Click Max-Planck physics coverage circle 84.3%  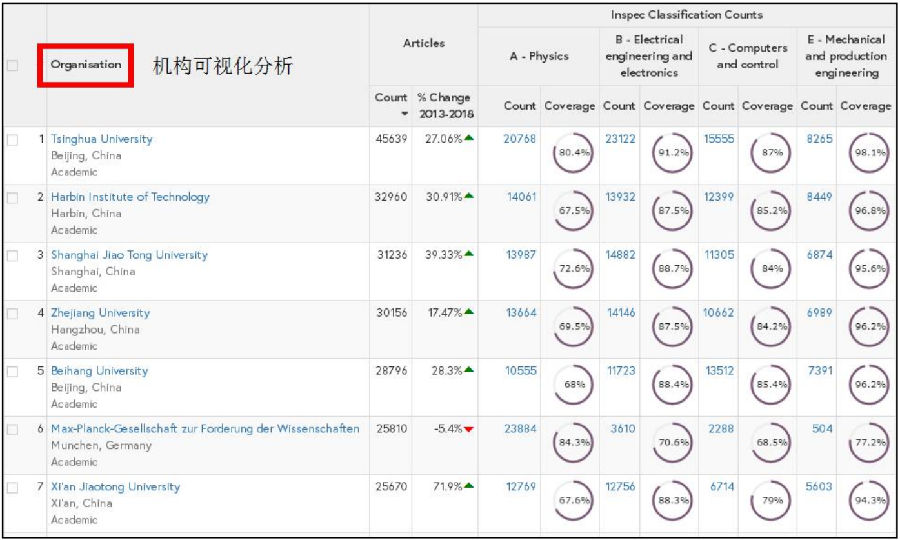[572, 443]
